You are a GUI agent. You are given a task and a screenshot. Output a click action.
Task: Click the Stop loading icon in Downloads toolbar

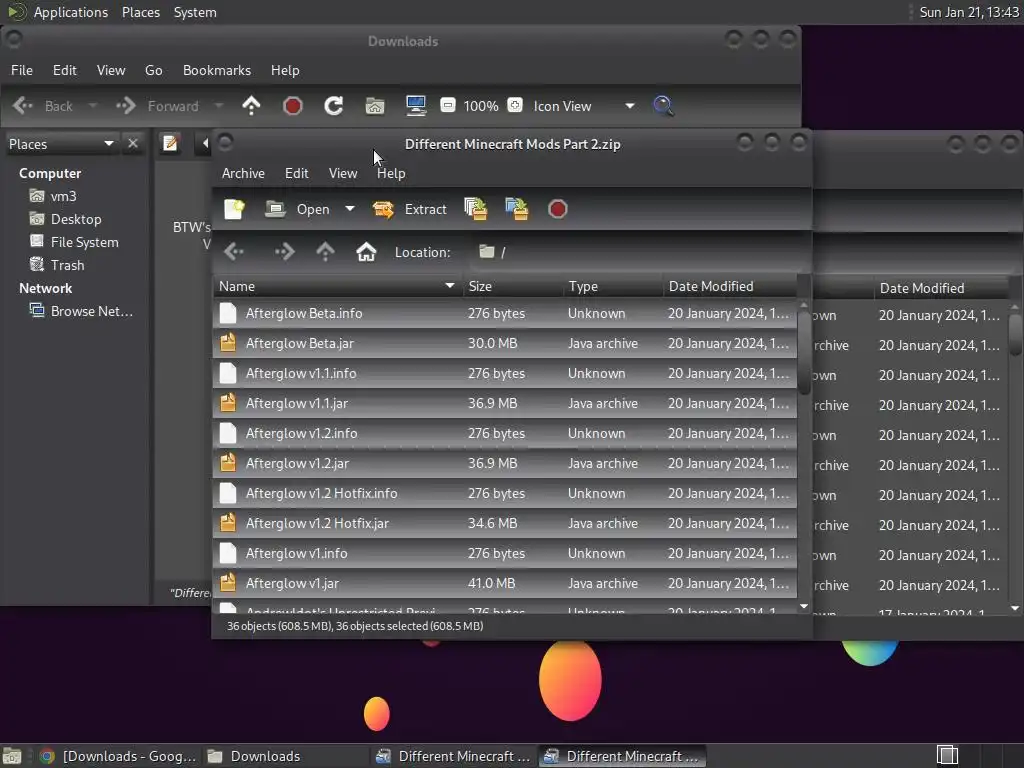coord(293,106)
